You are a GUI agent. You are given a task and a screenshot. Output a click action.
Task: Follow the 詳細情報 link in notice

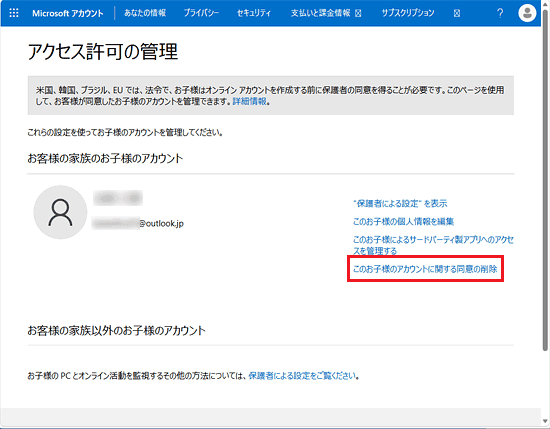click(249, 102)
